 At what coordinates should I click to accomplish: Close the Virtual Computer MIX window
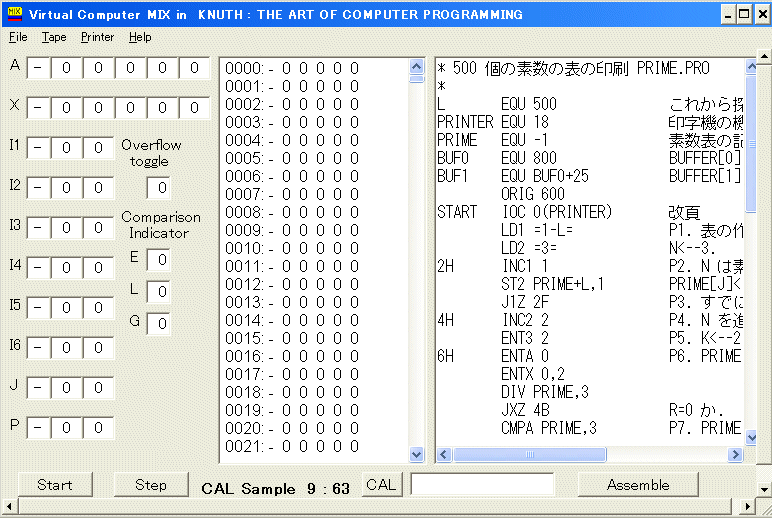[x=762, y=15]
